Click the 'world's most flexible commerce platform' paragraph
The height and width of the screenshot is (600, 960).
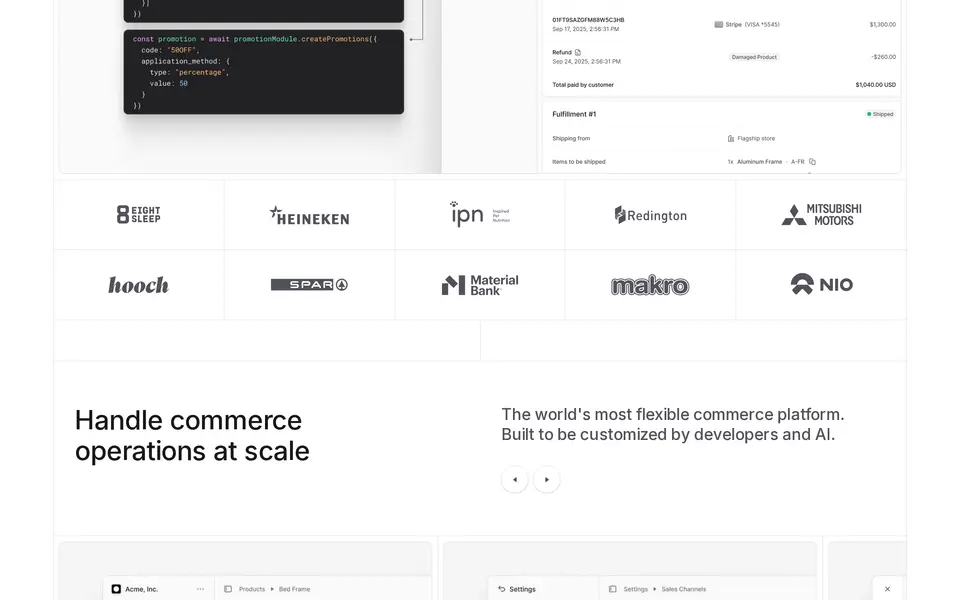coord(673,424)
